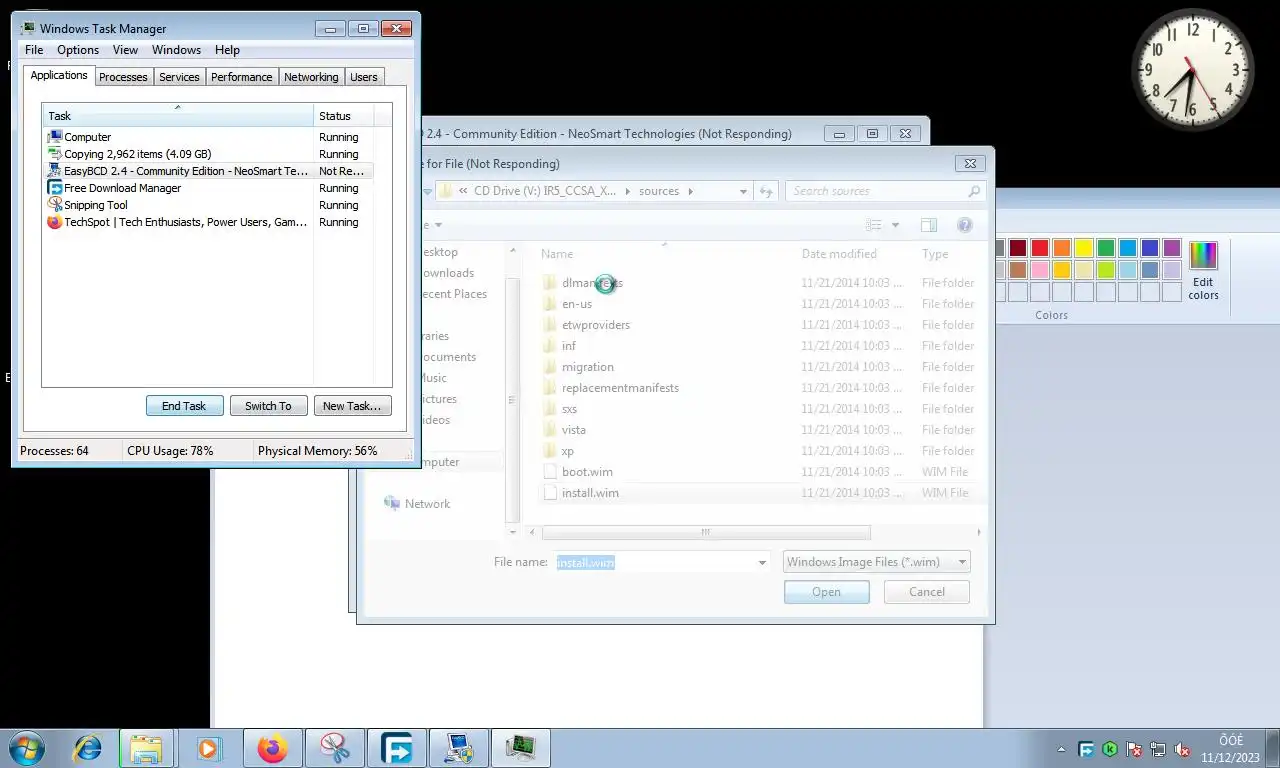Switch to EasyBCD taskbar icon

[x=459, y=748]
